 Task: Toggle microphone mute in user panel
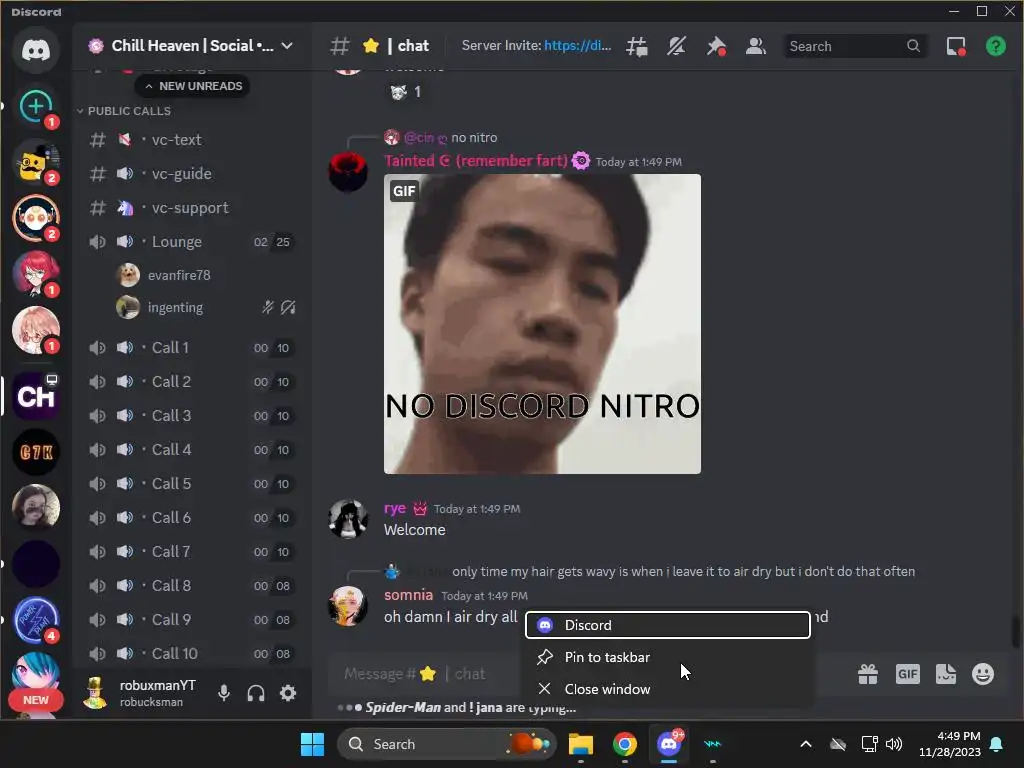[x=224, y=693]
